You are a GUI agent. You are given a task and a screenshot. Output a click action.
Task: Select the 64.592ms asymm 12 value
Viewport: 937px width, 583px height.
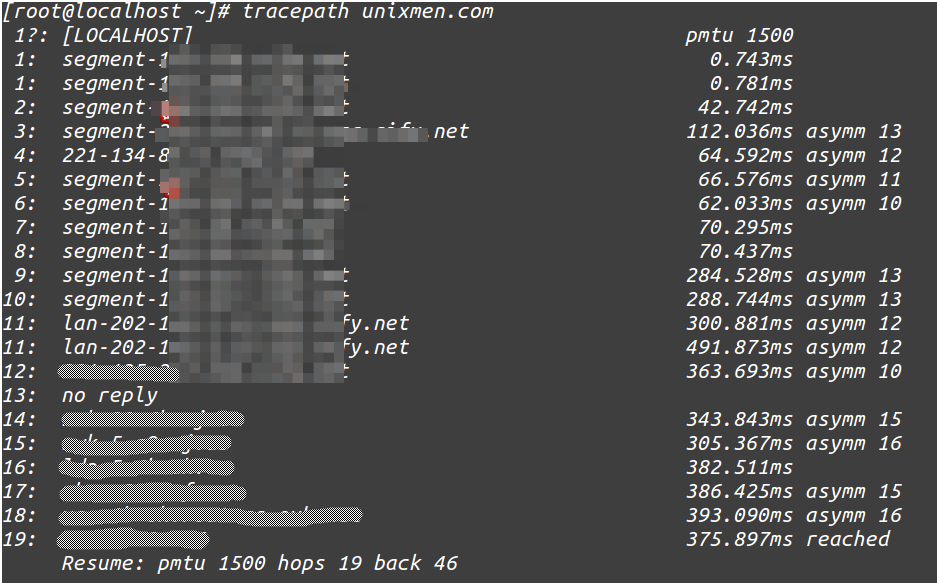click(x=800, y=155)
